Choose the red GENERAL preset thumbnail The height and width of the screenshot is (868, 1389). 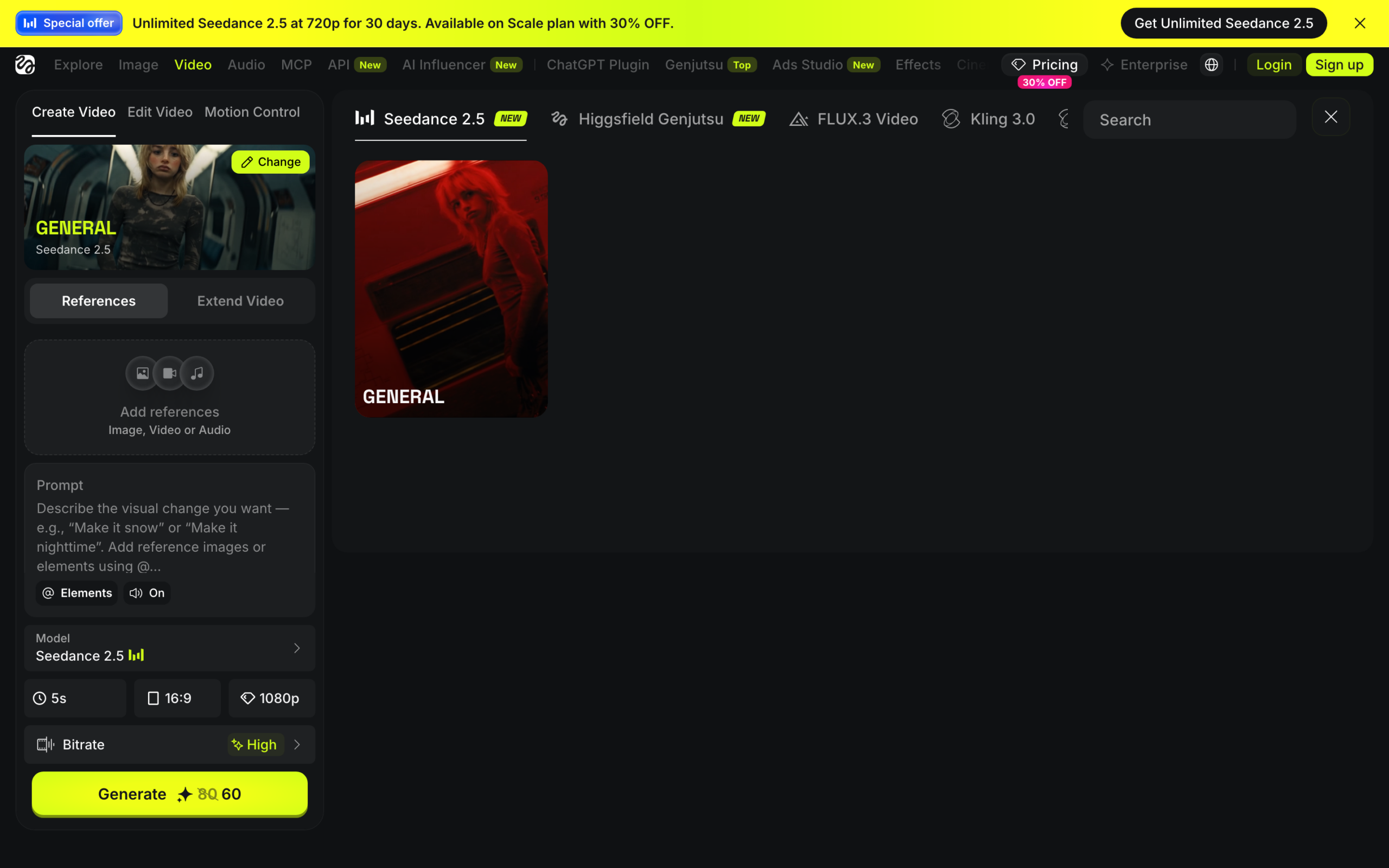coord(451,289)
